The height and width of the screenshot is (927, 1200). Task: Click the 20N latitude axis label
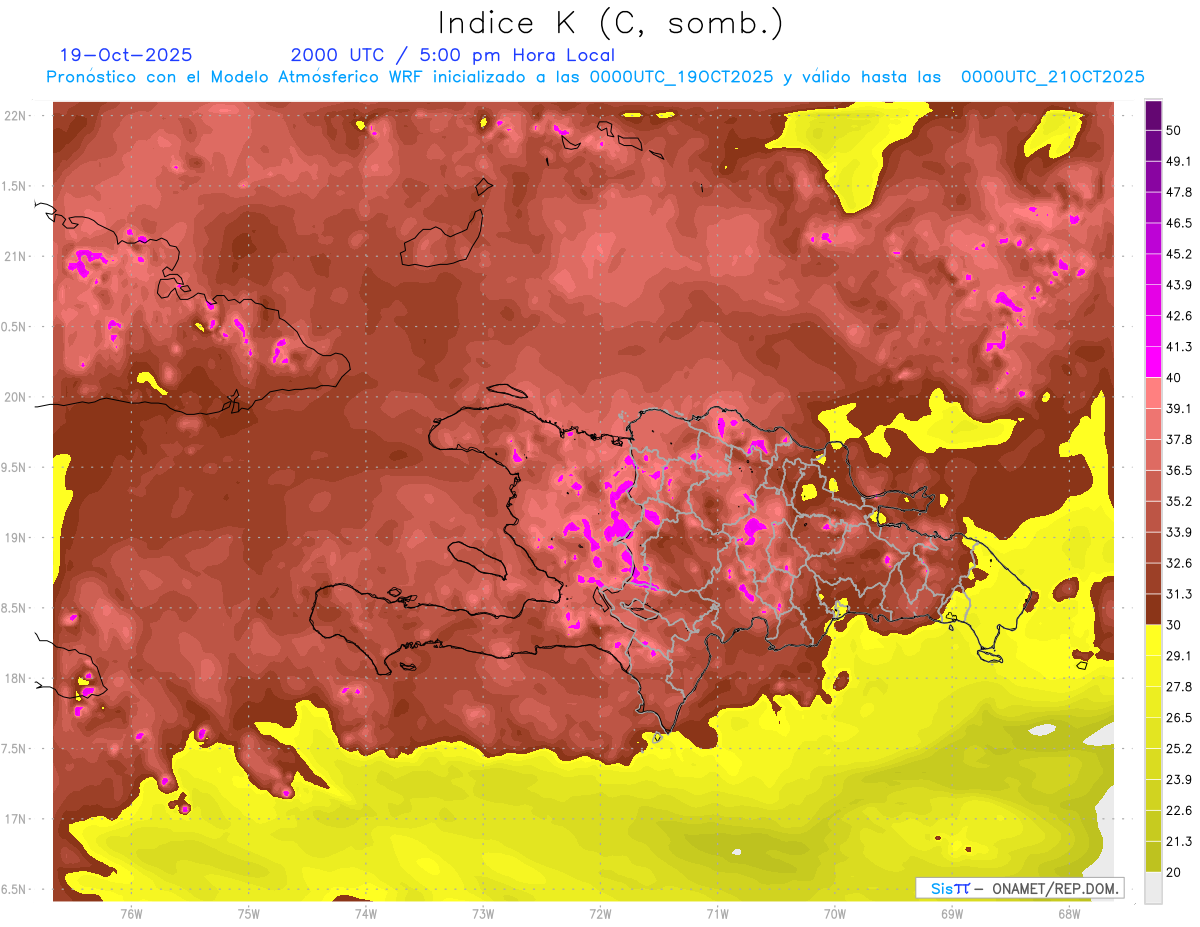coord(17,397)
